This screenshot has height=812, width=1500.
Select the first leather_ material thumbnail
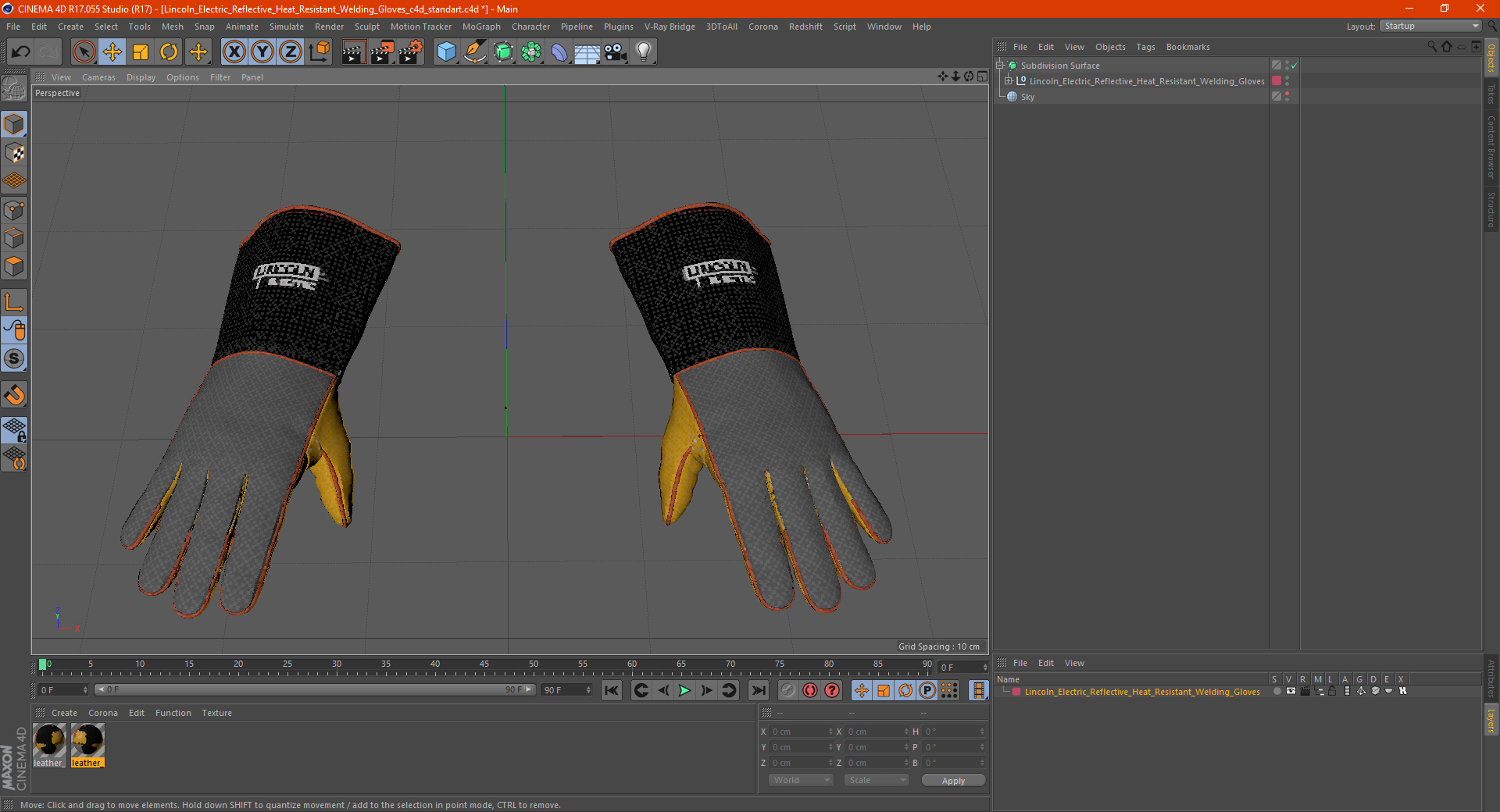49,746
